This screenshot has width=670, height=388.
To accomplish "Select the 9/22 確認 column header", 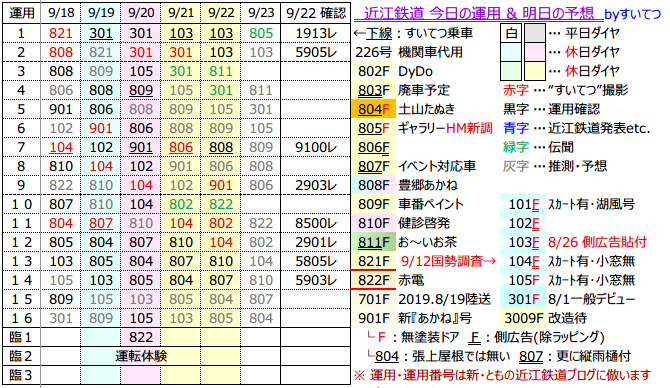I will [315, 13].
